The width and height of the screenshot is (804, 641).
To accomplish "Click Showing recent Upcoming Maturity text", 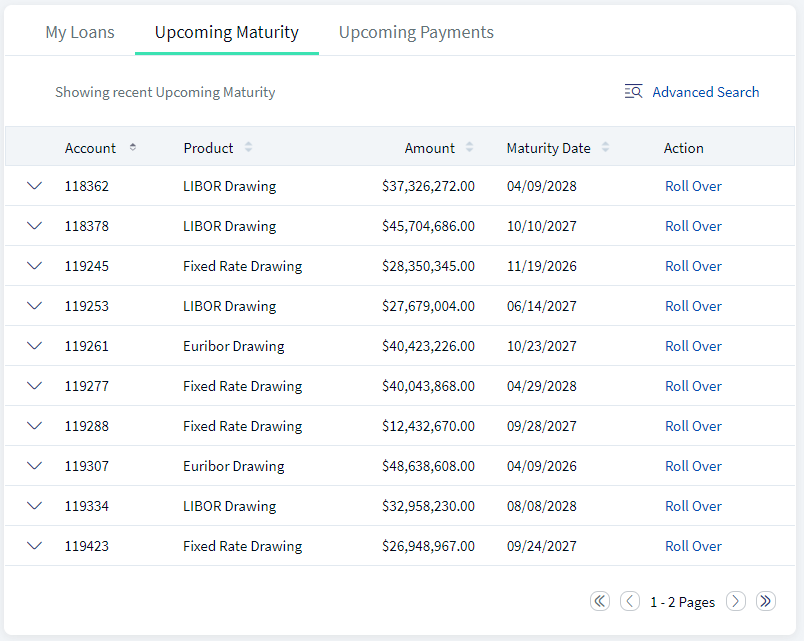I will pos(165,92).
